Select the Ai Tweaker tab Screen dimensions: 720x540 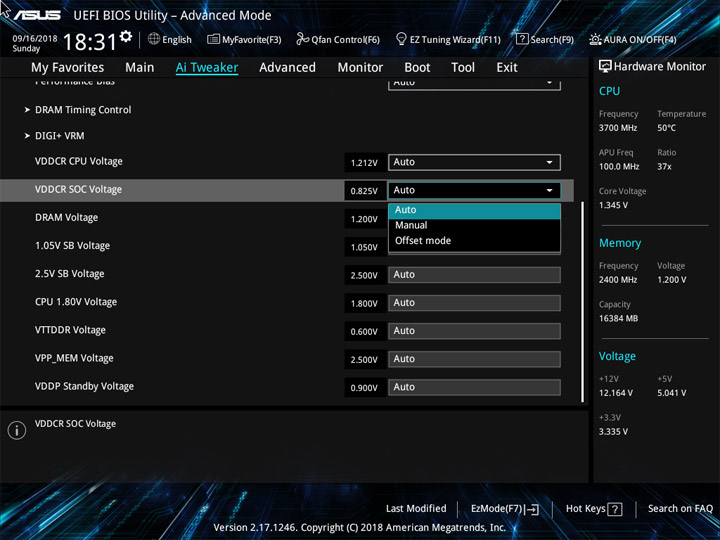tap(207, 68)
